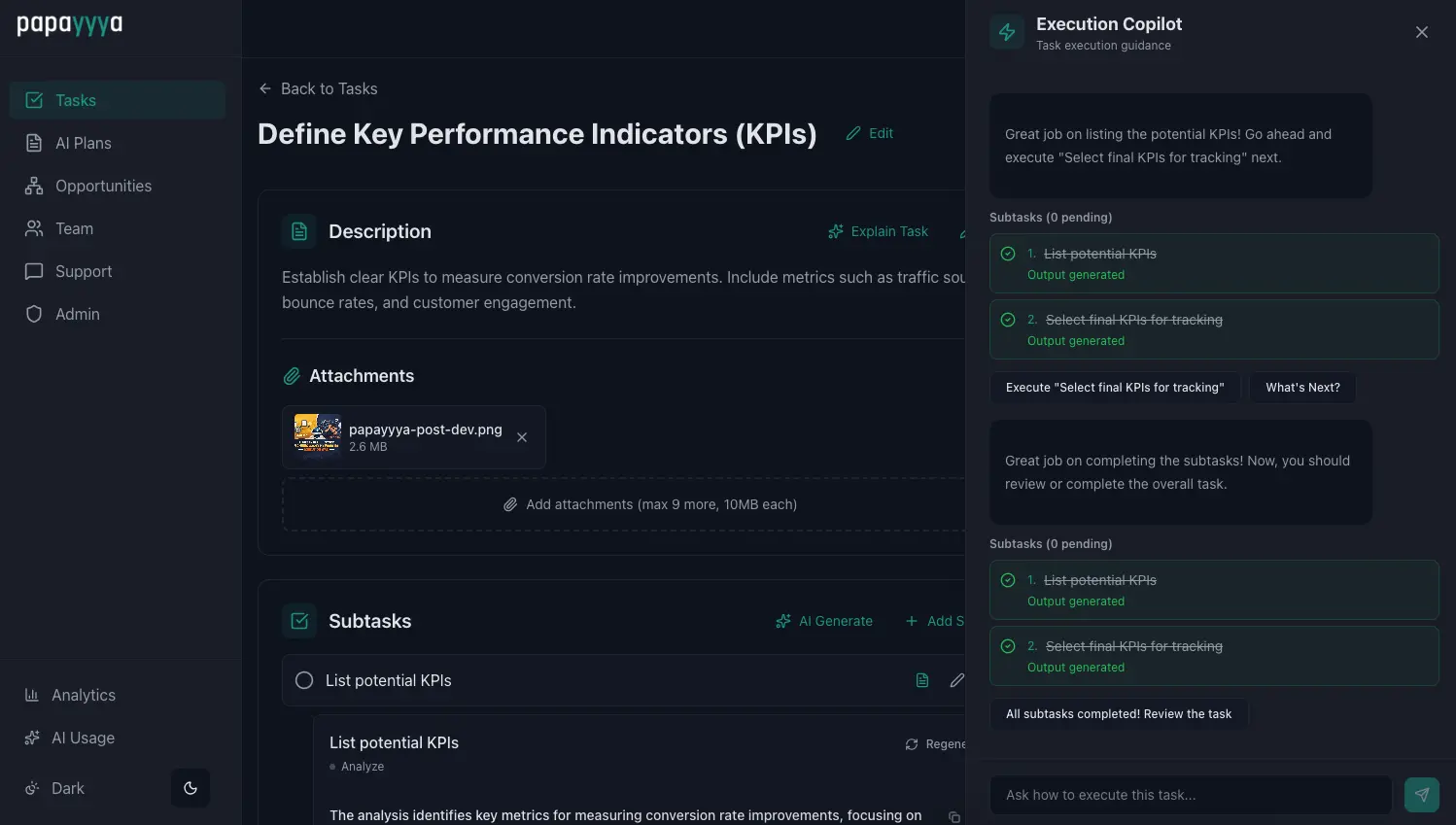Open the AI Plans section
The image size is (1456, 825).
(81, 143)
